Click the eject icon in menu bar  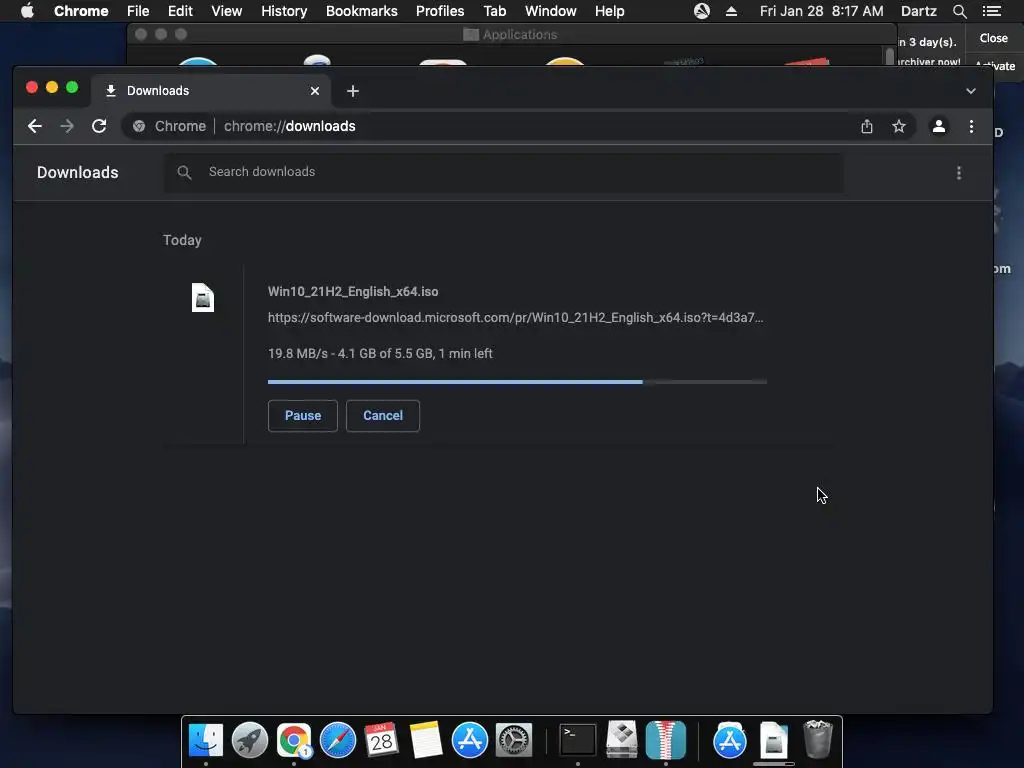point(731,11)
